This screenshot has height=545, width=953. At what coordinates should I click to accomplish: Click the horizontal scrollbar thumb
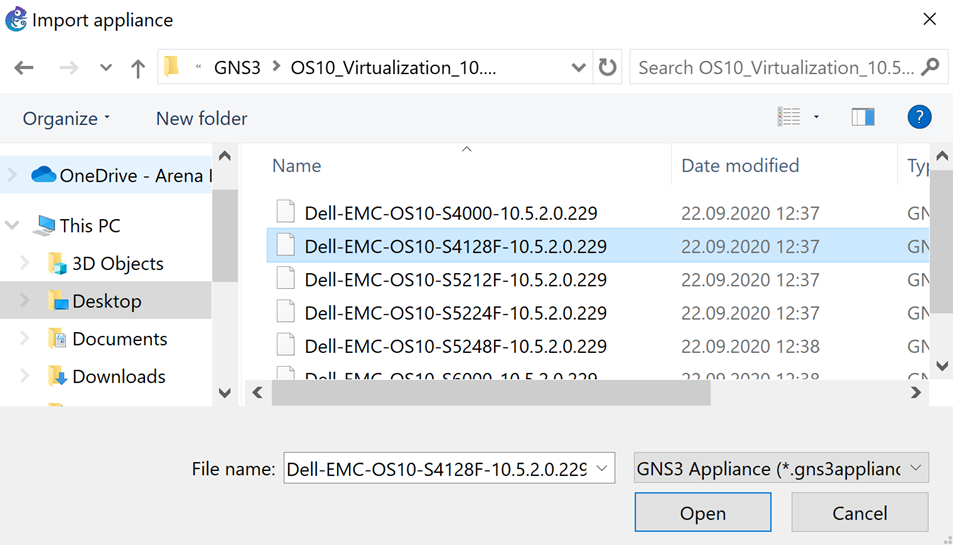[x=491, y=393]
